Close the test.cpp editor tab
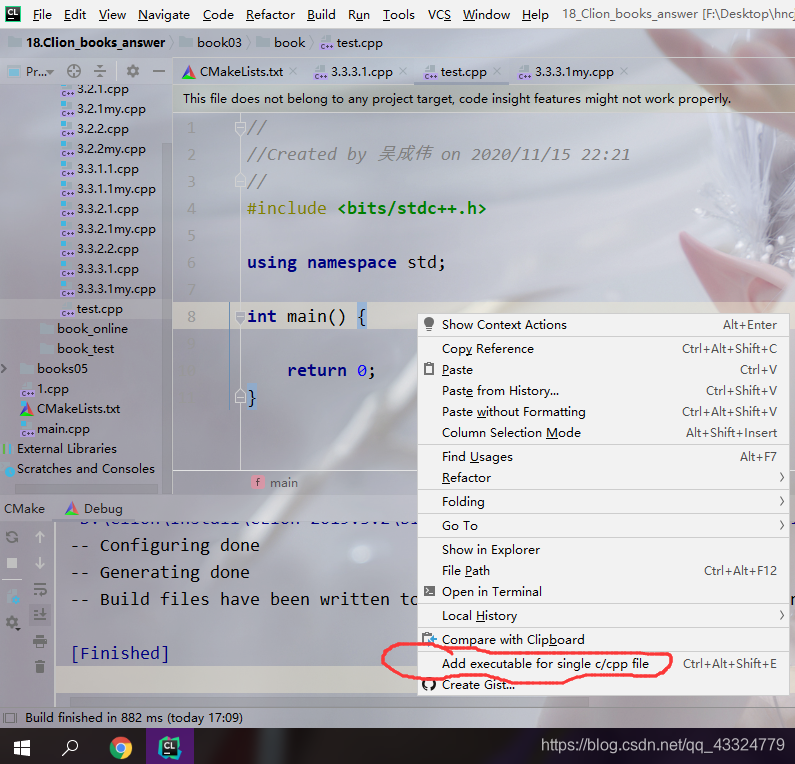Screen dimensions: 795x764 [x=497, y=71]
